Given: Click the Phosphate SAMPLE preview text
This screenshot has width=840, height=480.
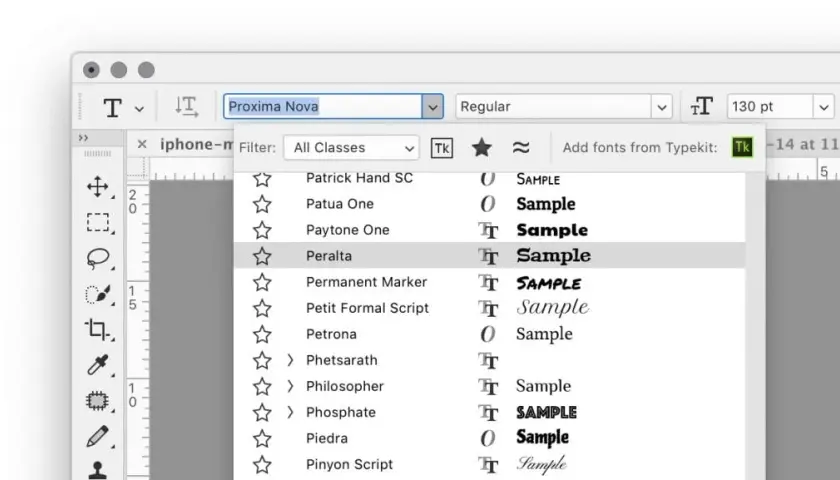Looking at the screenshot, I should tap(546, 412).
